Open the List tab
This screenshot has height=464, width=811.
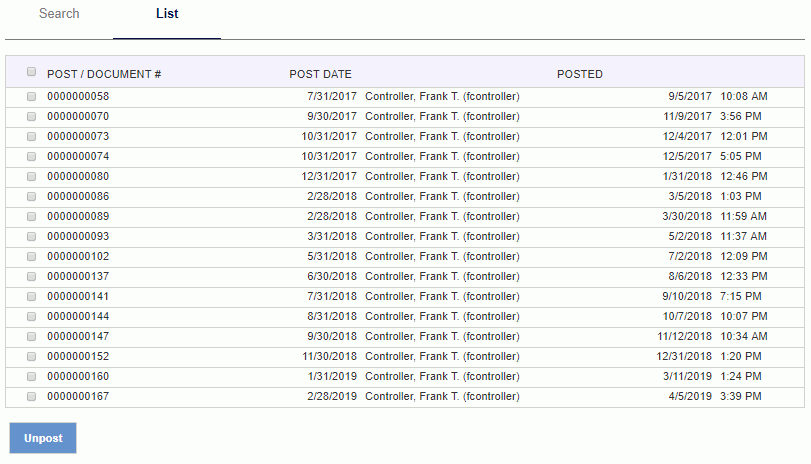pos(167,14)
